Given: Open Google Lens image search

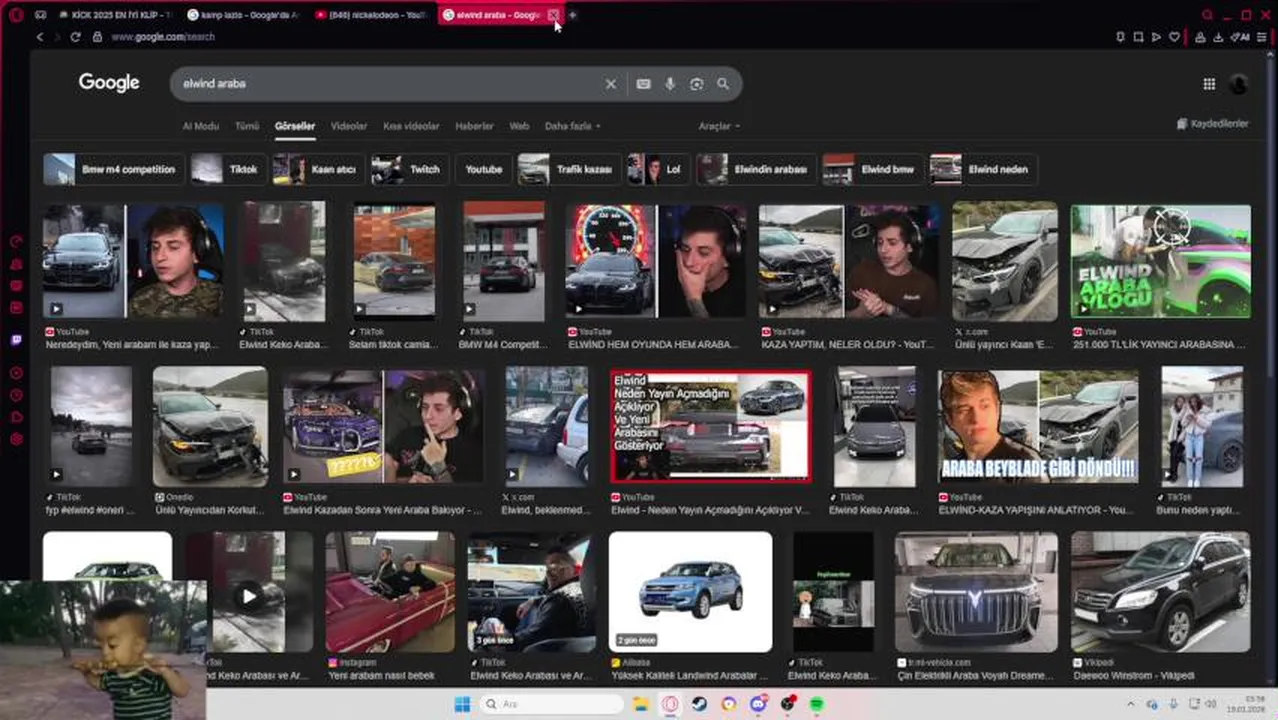Looking at the screenshot, I should [697, 84].
